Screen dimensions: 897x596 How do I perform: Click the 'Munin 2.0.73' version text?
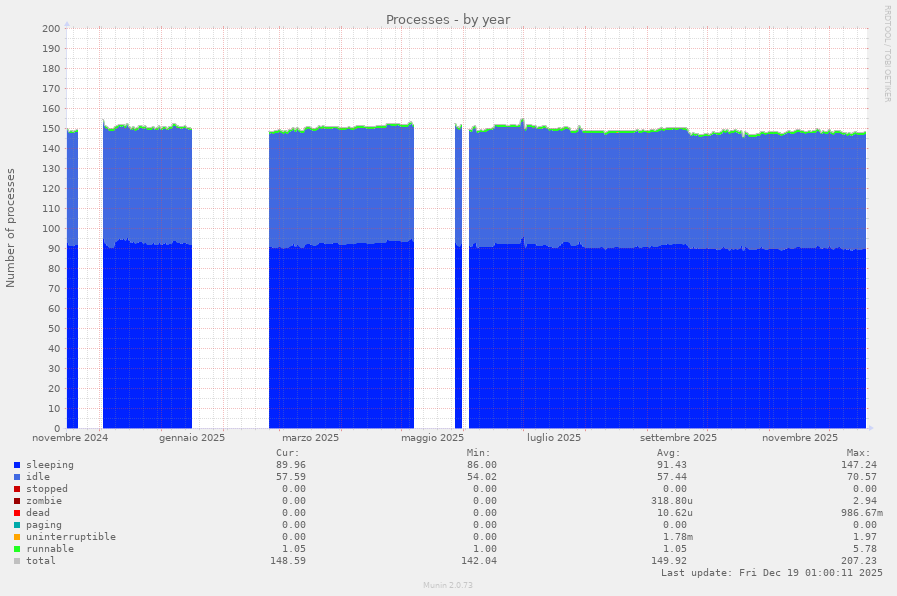[x=448, y=585]
